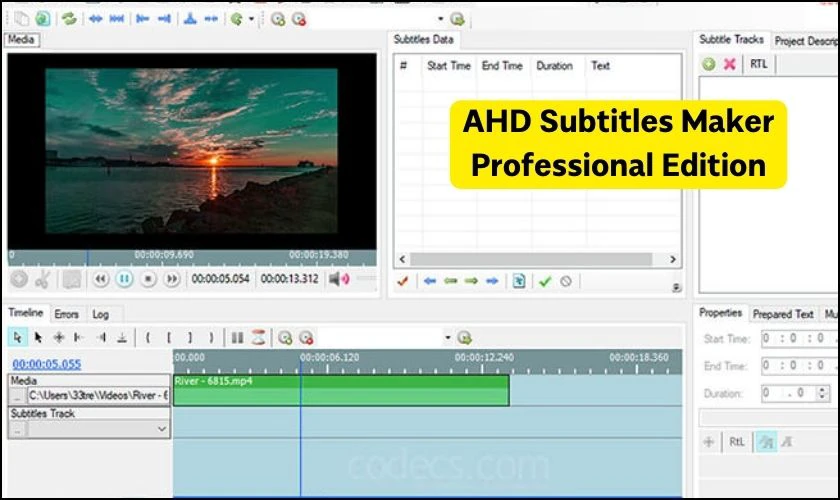Click the timeline zoom in icon
840x500 pixels.
285,338
